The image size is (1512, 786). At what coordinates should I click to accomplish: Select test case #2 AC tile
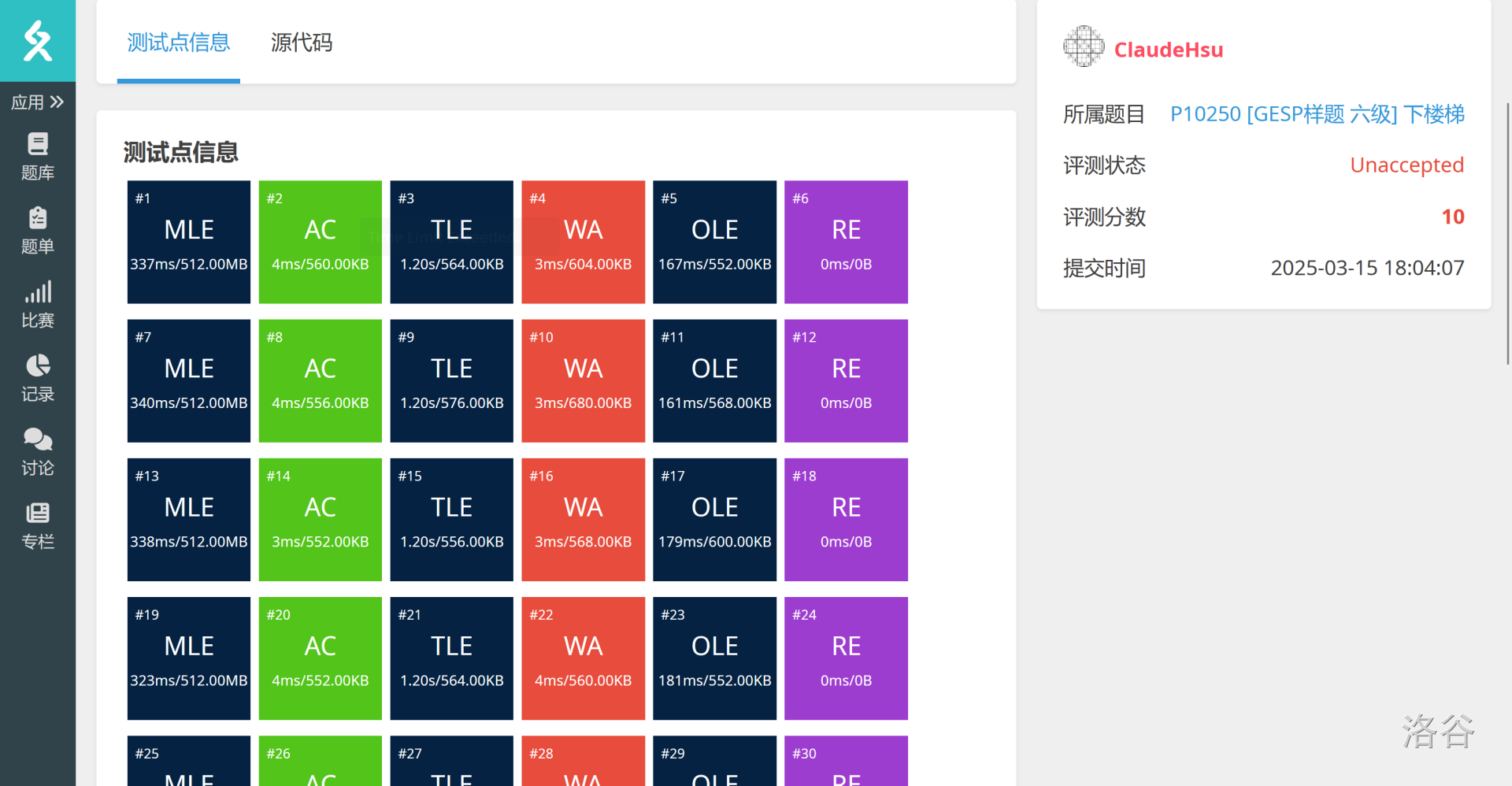(321, 242)
